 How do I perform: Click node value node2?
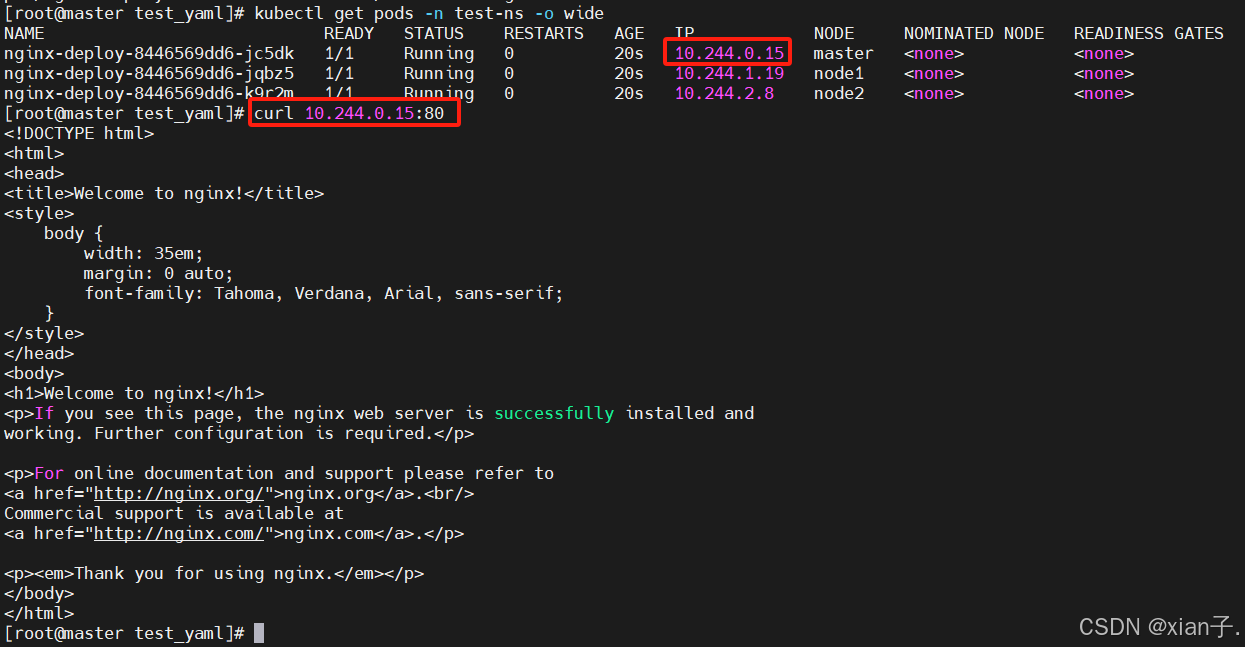[x=839, y=93]
